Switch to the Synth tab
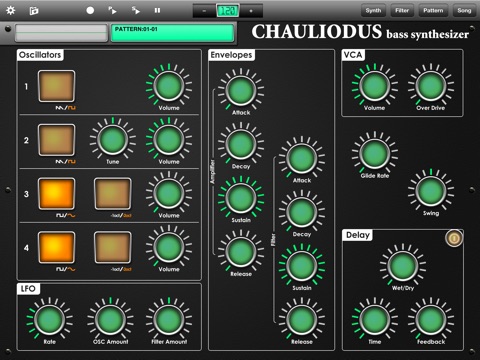The width and height of the screenshot is (480, 360). [x=373, y=10]
